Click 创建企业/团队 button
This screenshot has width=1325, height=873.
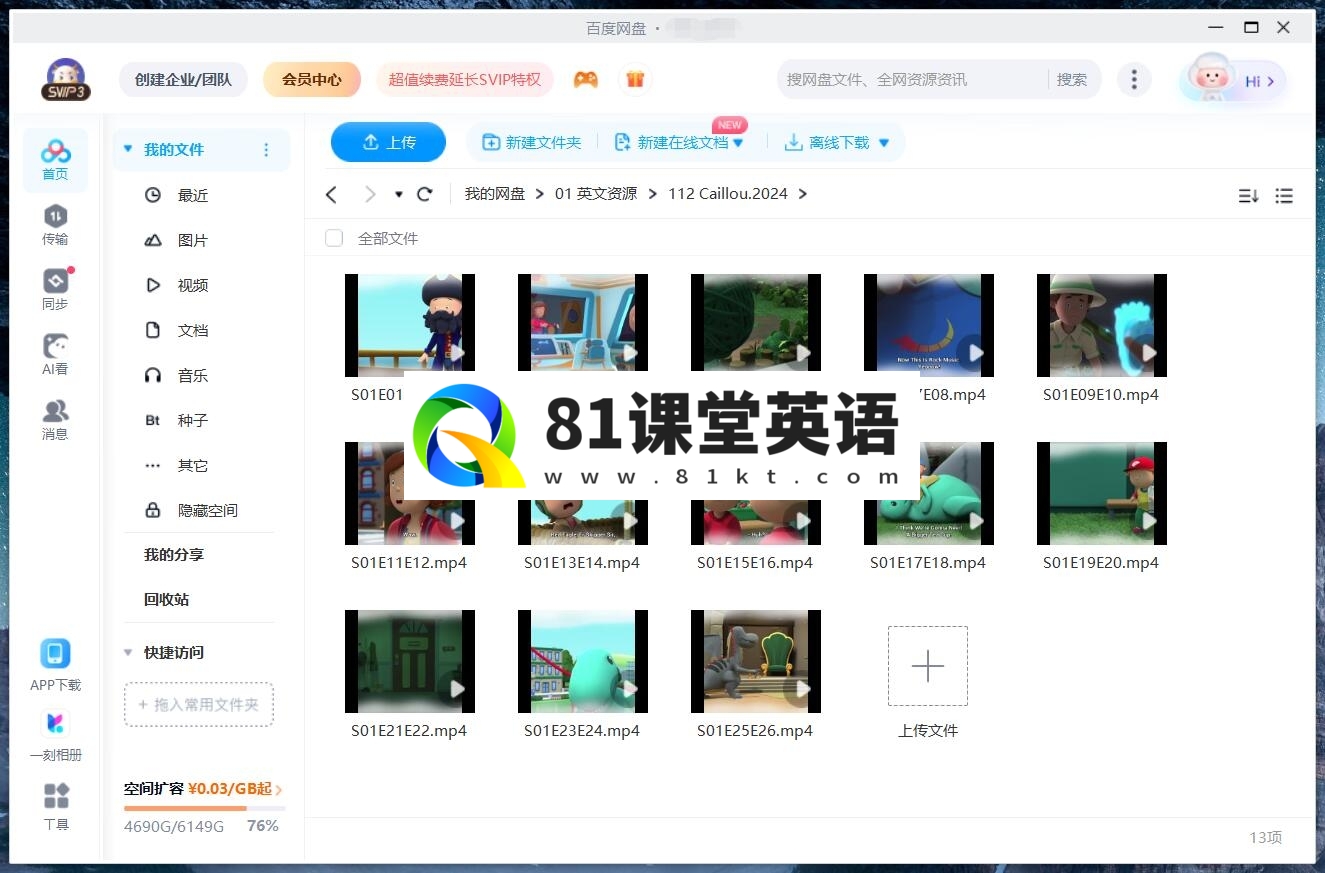click(183, 79)
